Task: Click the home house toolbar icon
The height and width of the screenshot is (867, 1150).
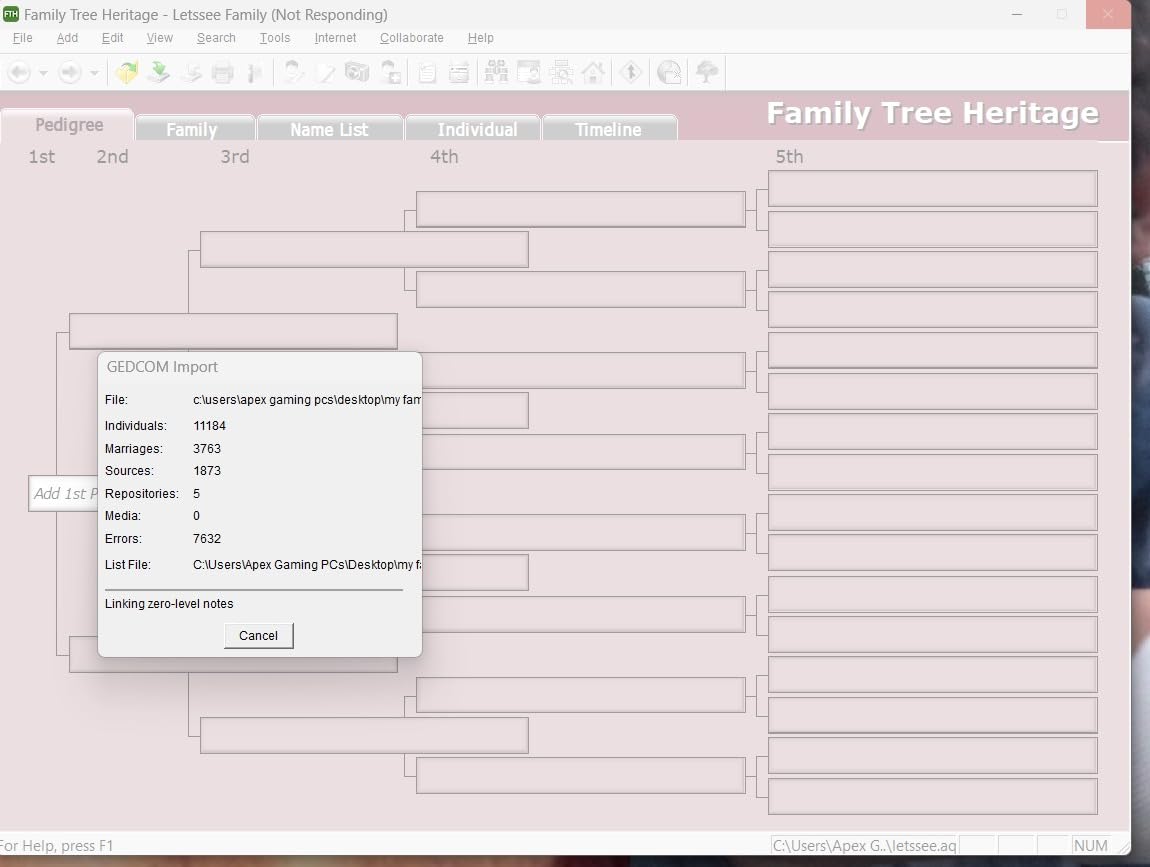Action: (x=593, y=72)
